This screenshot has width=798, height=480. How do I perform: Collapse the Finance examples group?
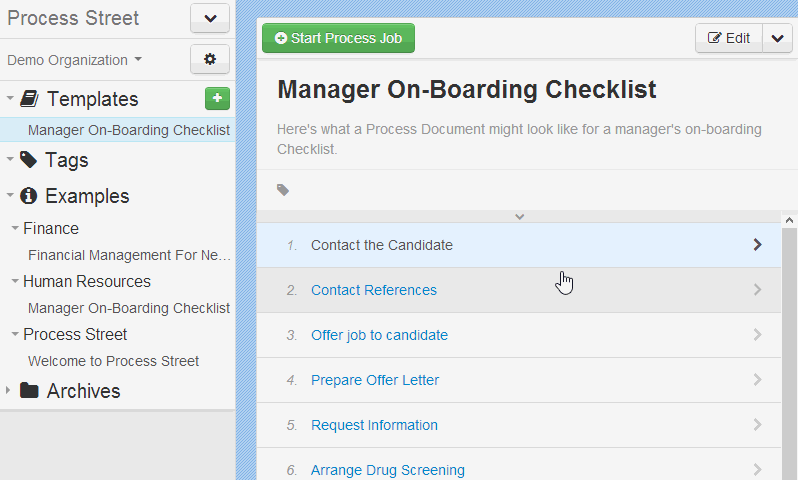[x=15, y=228]
